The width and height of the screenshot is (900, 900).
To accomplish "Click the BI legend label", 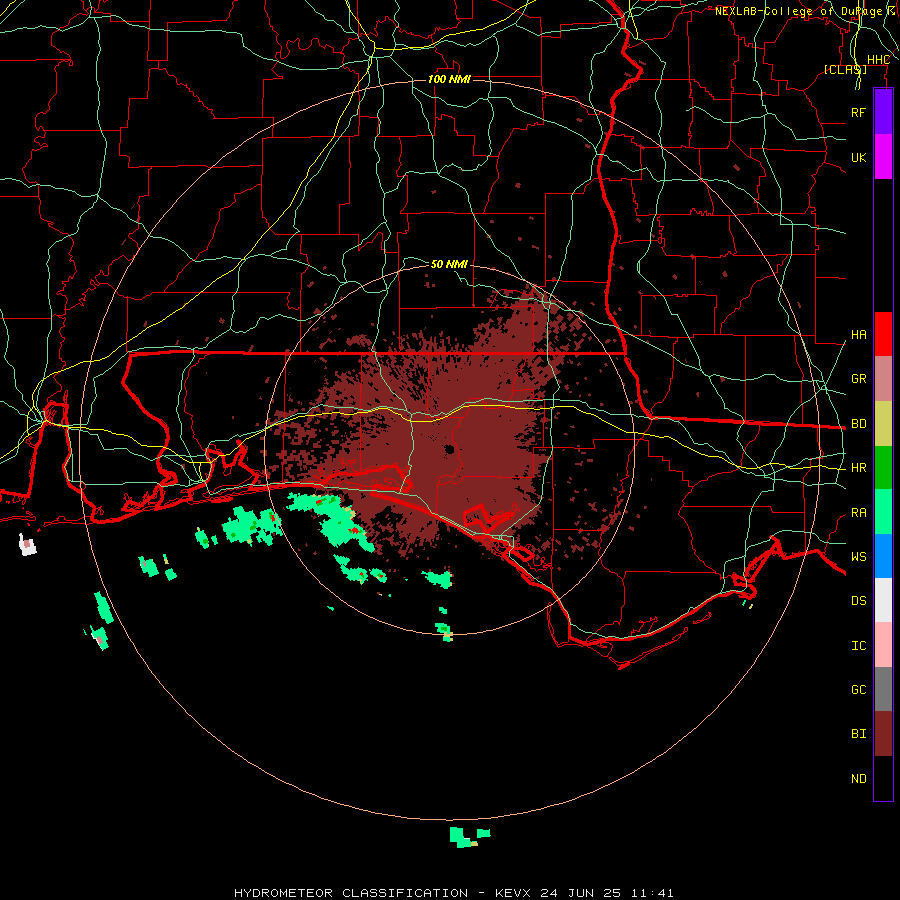I will [x=858, y=734].
